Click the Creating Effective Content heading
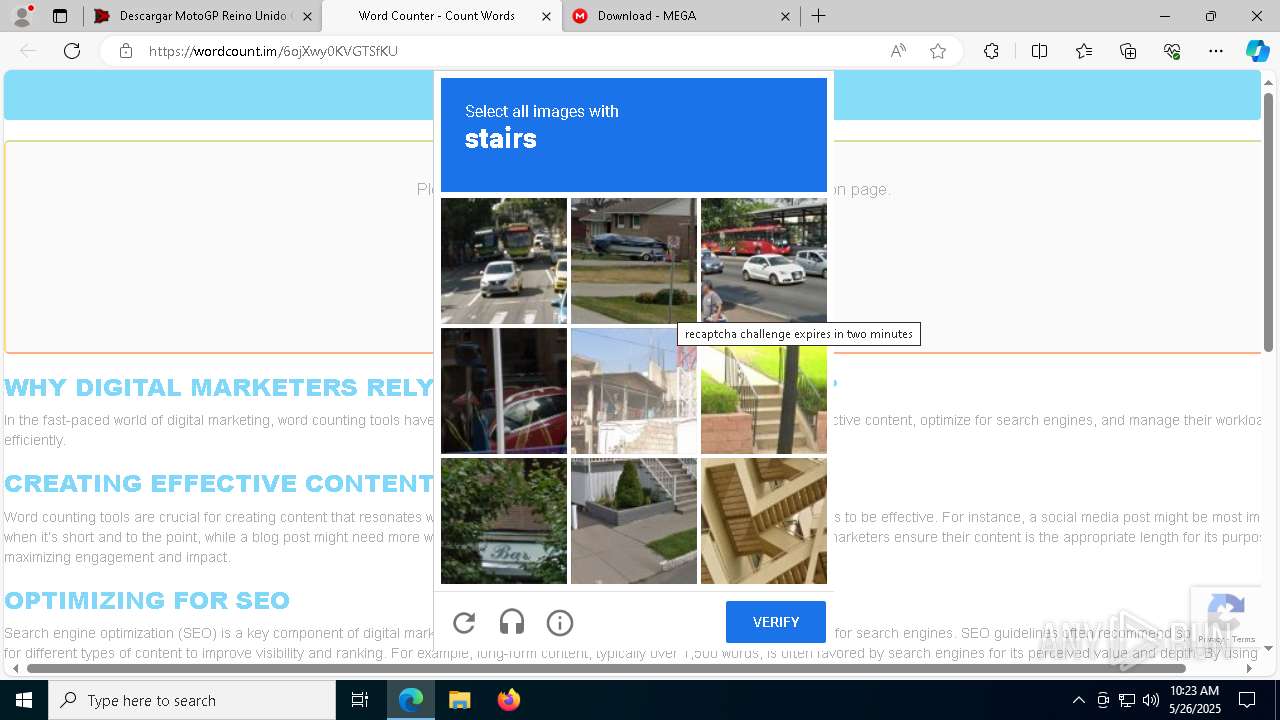The height and width of the screenshot is (720, 1280). tap(219, 484)
